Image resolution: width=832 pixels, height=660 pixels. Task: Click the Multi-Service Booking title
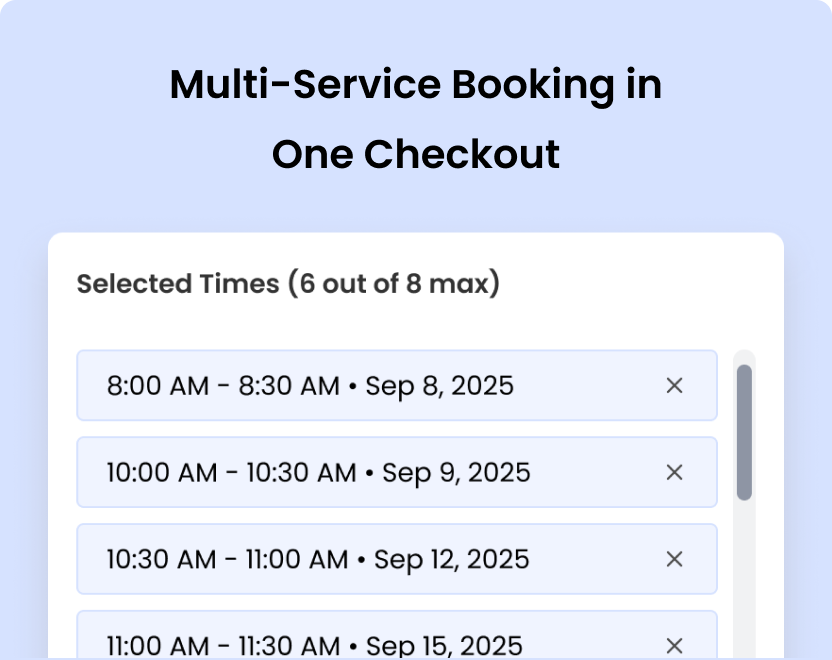[416, 84]
